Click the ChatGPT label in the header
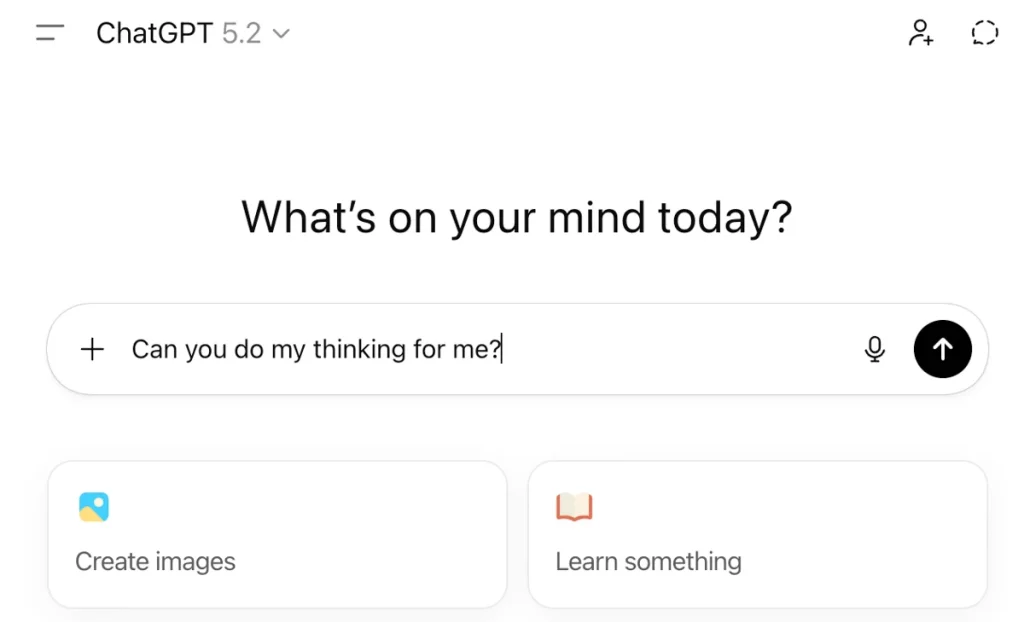Viewport: 1024px width, 622px height. (x=155, y=33)
